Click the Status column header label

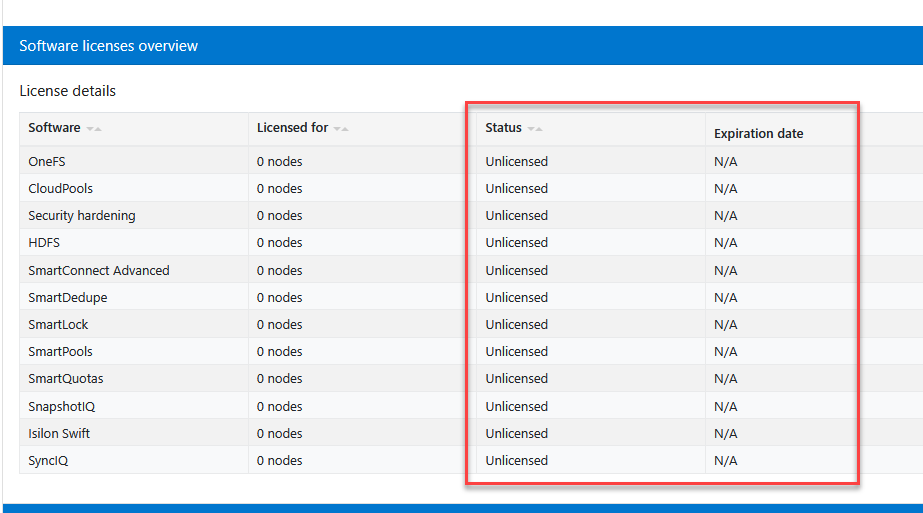(503, 128)
